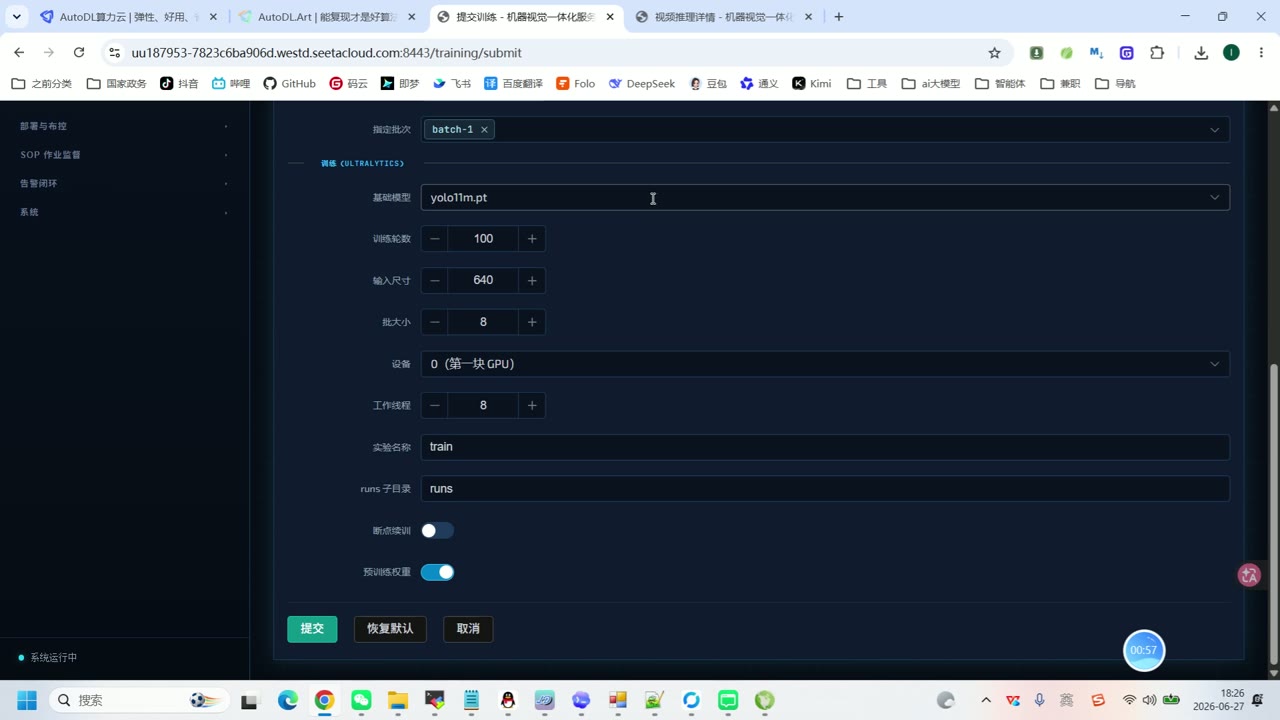Click the 实验名称 experiment name field
Image resolution: width=1280 pixels, height=720 pixels.
point(825,447)
